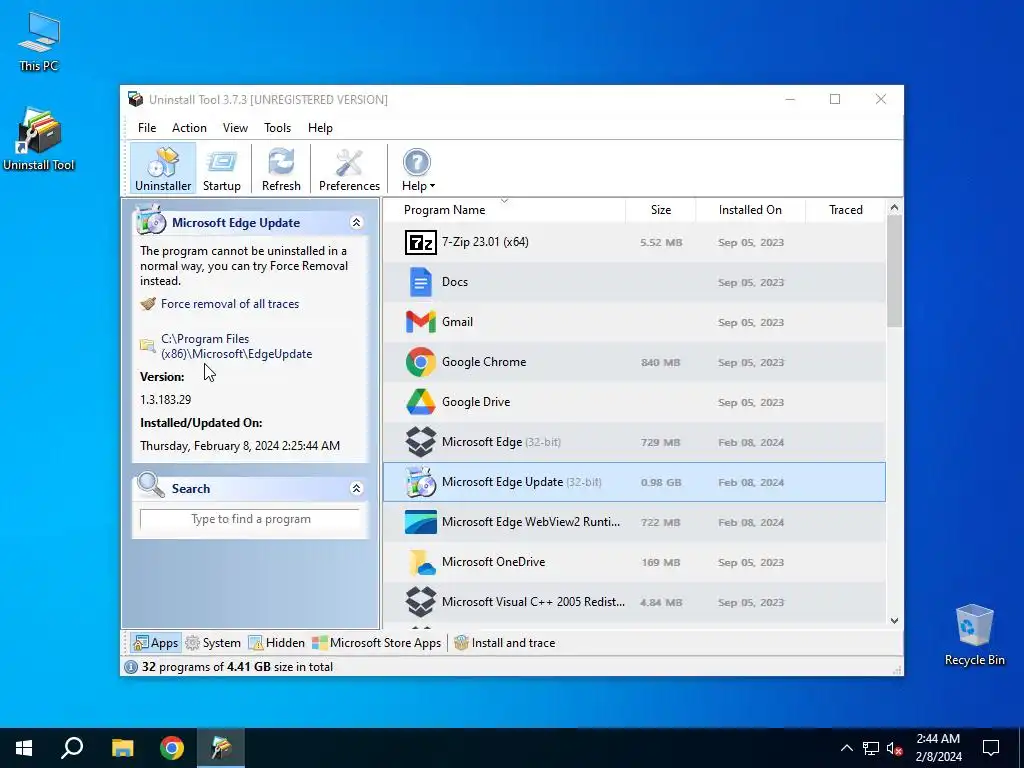Select the Microsoft OneDrive icon

coord(421,562)
